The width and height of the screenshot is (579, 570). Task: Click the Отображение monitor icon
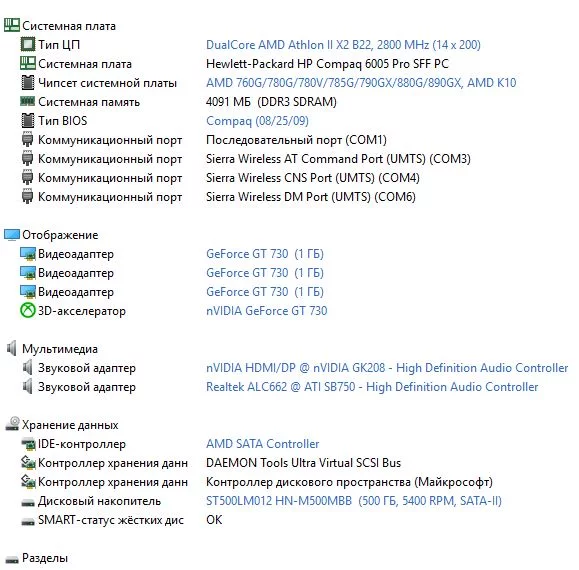[11, 235]
